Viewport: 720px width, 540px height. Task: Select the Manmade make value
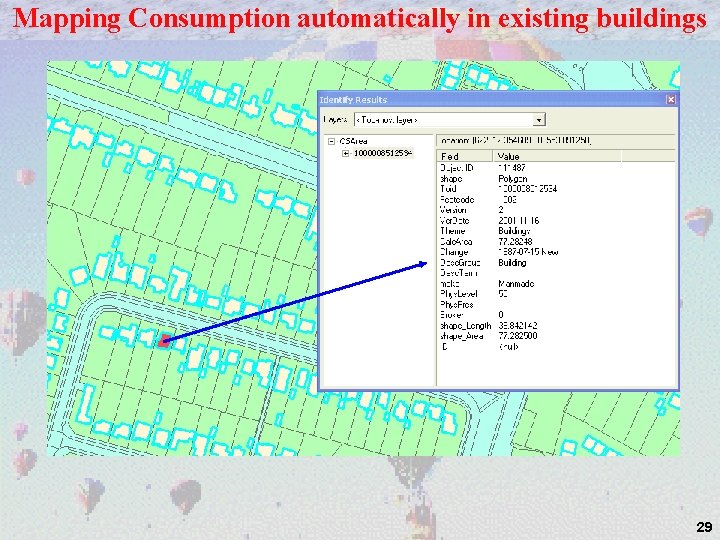pos(516,284)
